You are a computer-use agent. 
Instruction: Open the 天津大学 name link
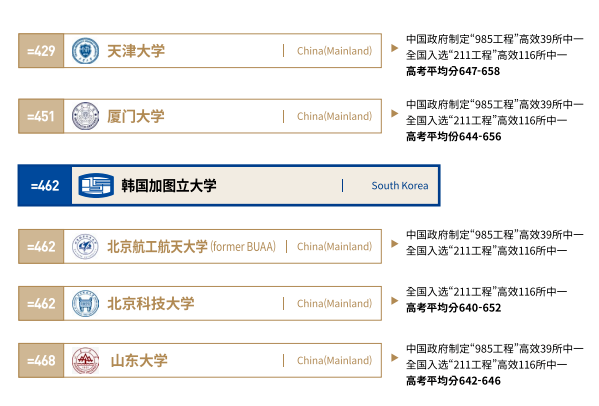[x=136, y=51]
